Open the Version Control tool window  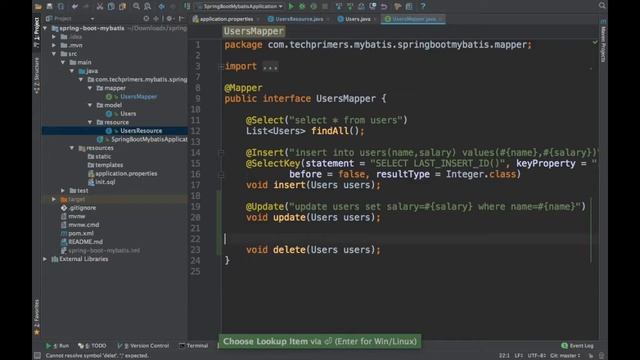(144, 346)
